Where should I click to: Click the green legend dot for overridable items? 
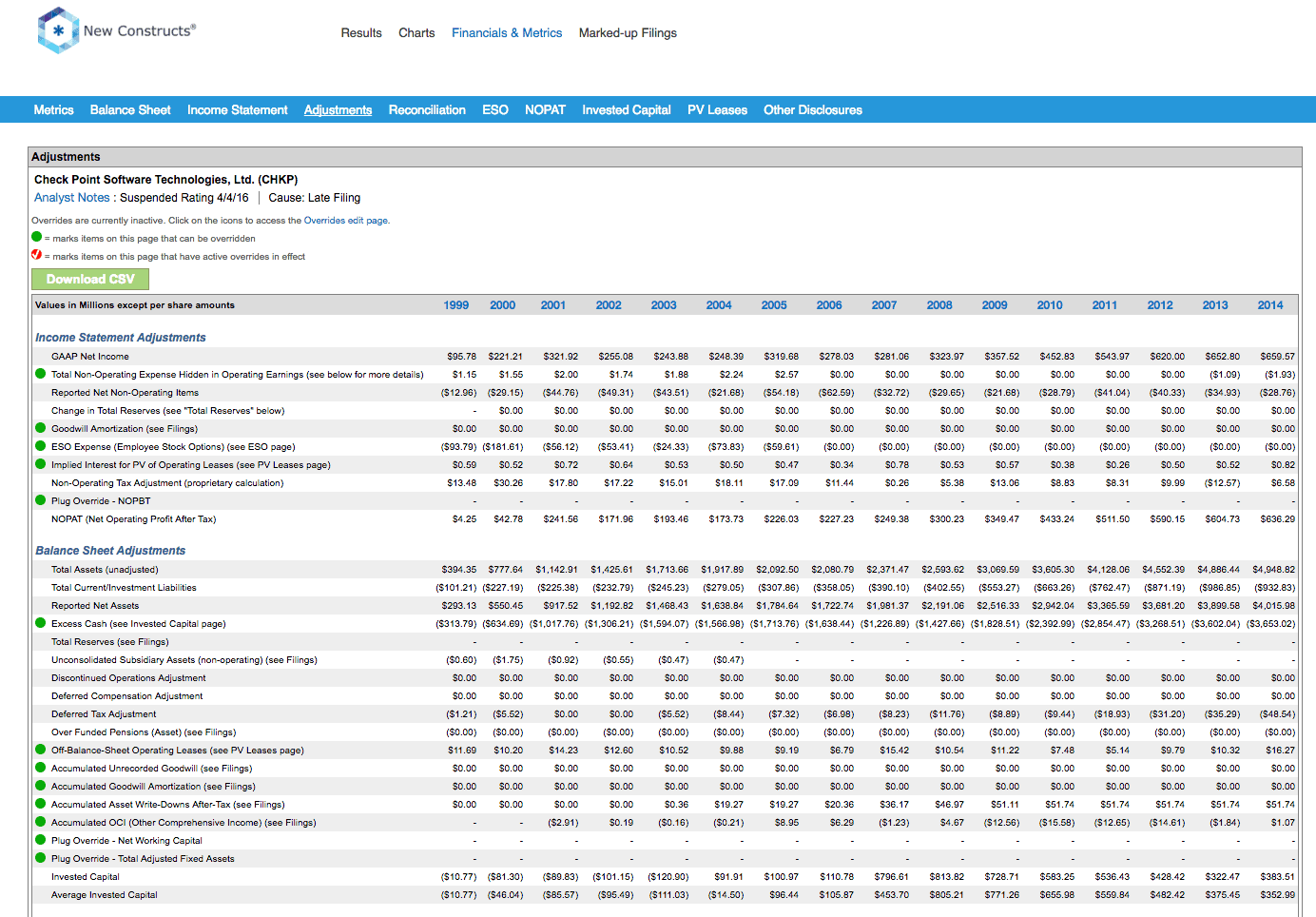[x=37, y=237]
